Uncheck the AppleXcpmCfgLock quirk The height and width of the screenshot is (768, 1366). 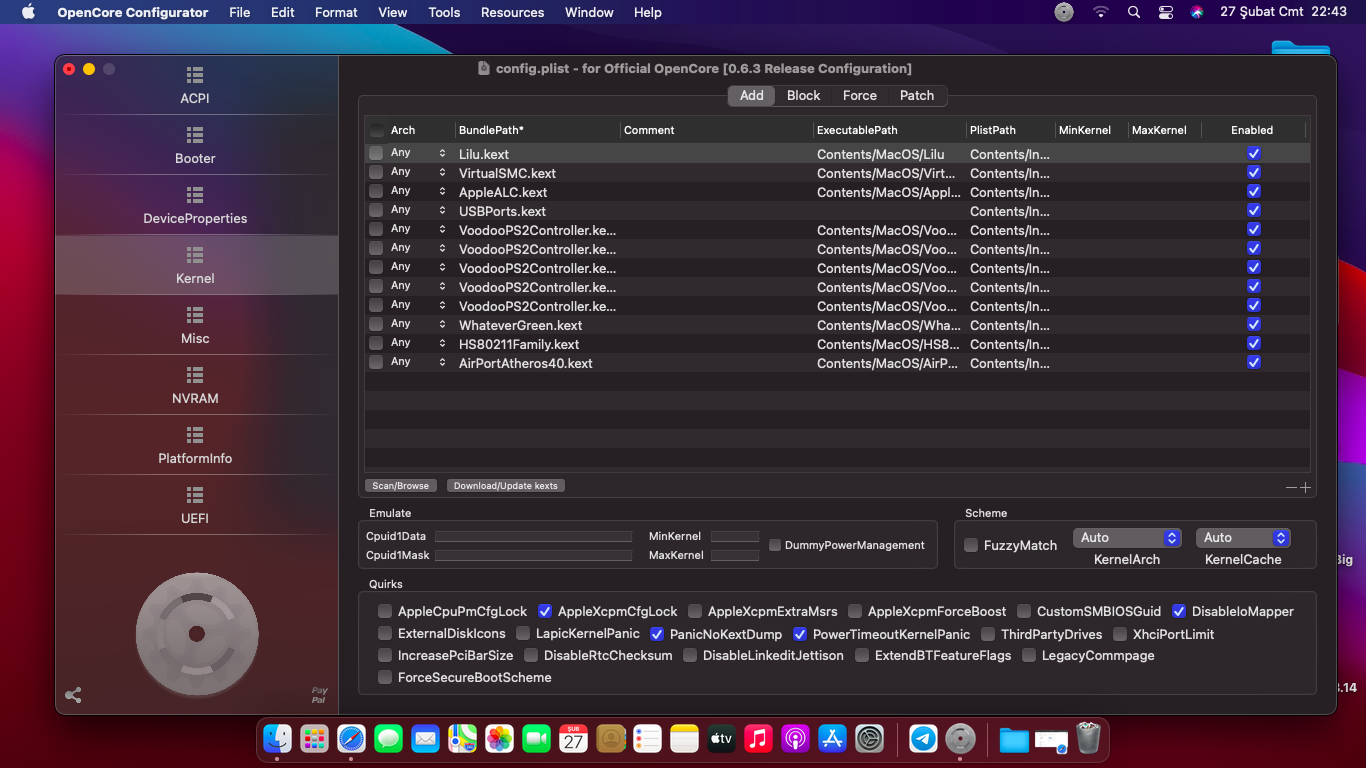[x=545, y=611]
